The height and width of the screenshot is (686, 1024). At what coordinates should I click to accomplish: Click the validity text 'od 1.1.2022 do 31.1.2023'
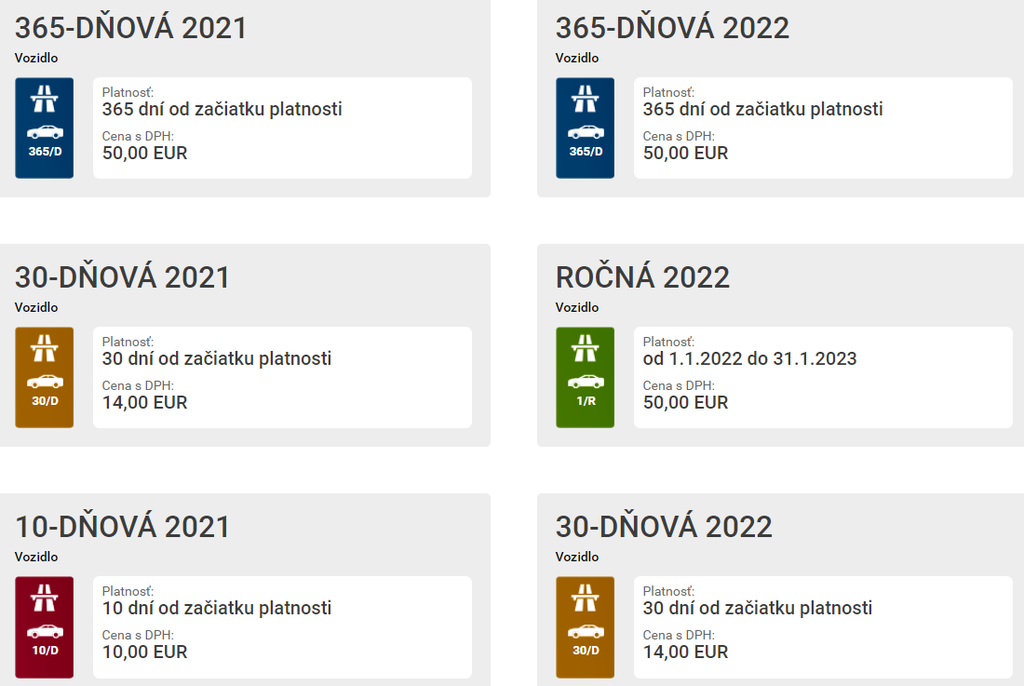[749, 358]
